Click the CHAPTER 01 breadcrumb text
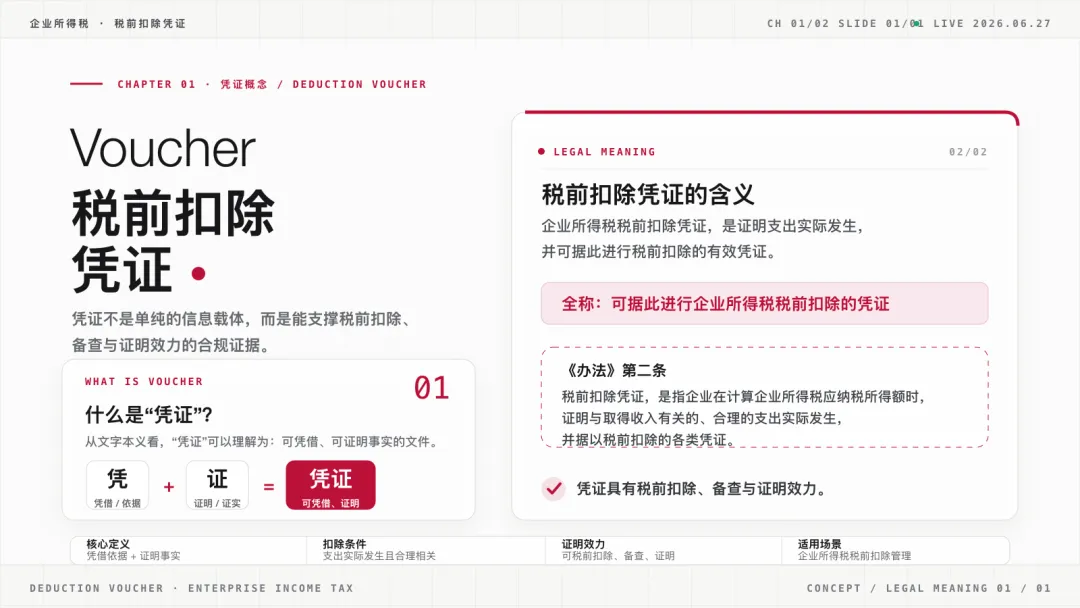 pyautogui.click(x=156, y=84)
